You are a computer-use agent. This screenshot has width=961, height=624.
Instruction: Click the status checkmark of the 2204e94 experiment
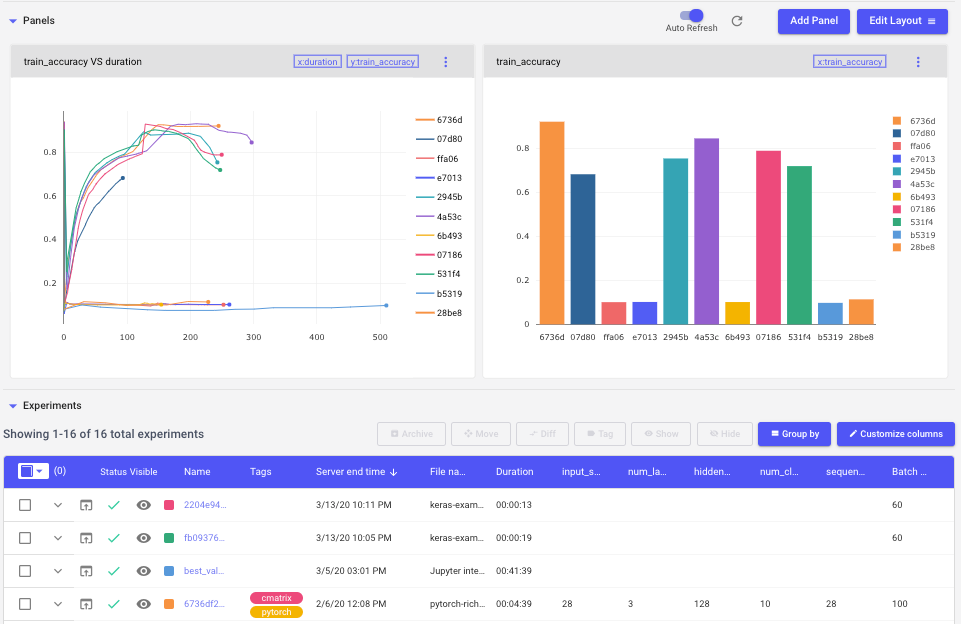(x=114, y=505)
